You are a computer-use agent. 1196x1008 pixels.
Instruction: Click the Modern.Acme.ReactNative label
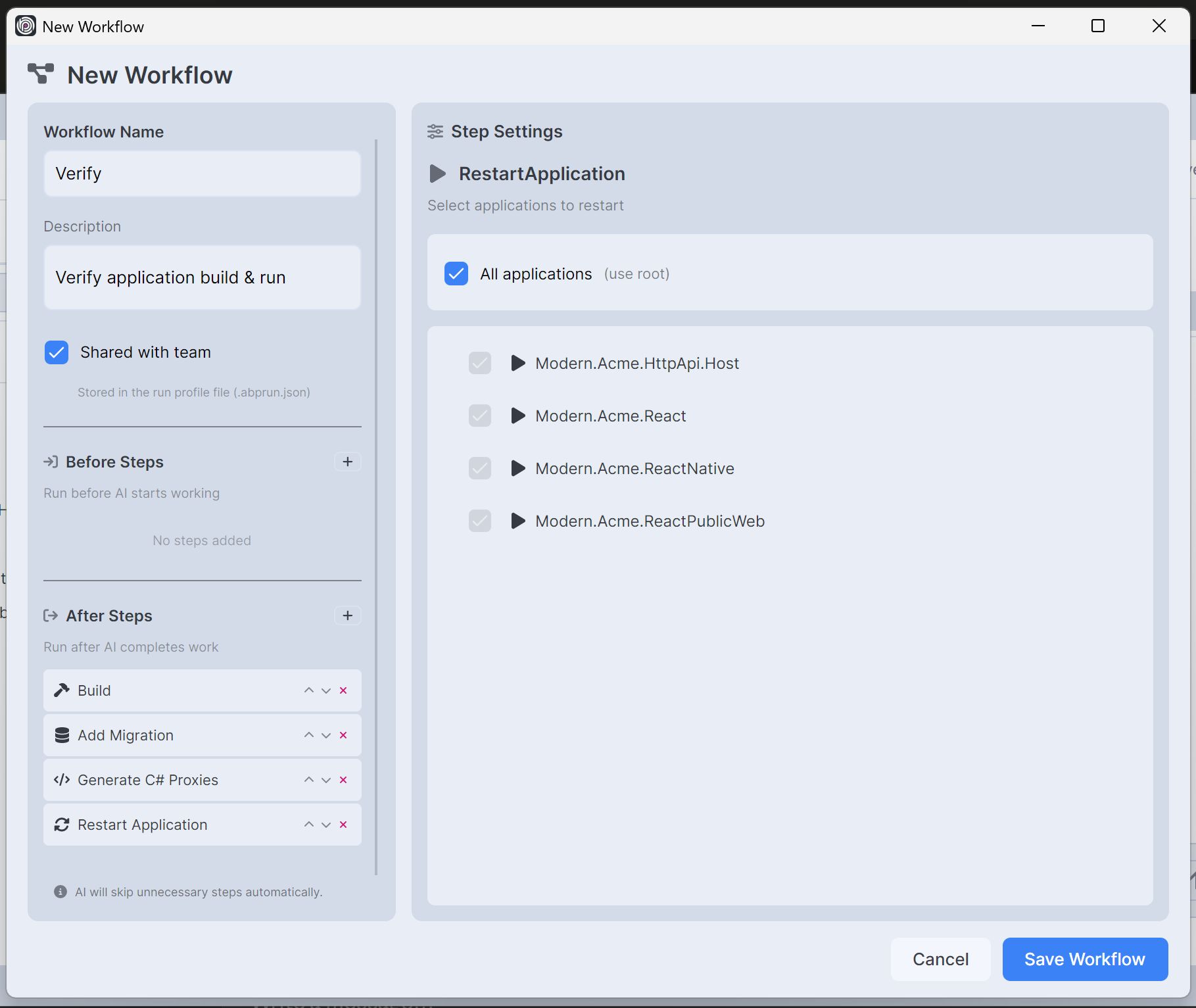point(635,468)
